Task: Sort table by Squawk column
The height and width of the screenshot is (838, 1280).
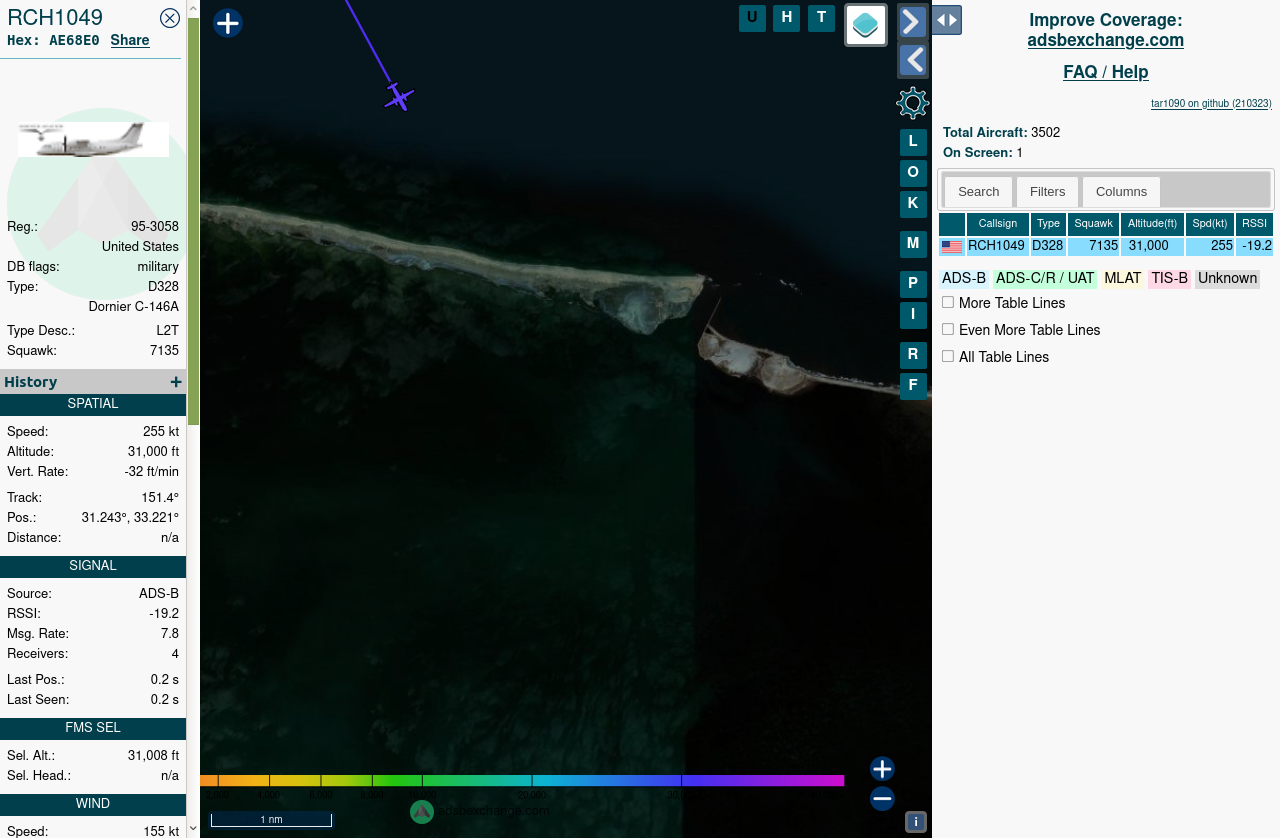Action: coord(1093,224)
